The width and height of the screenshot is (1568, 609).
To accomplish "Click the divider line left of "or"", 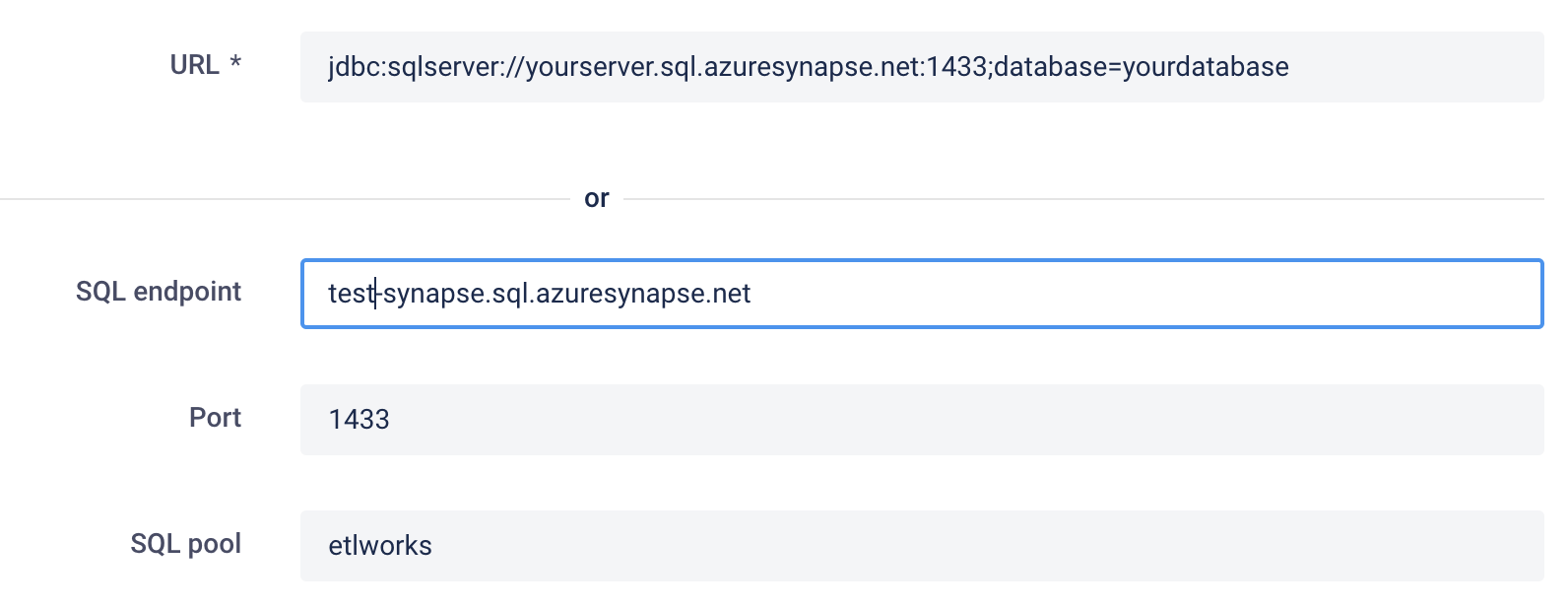I will click(x=285, y=199).
